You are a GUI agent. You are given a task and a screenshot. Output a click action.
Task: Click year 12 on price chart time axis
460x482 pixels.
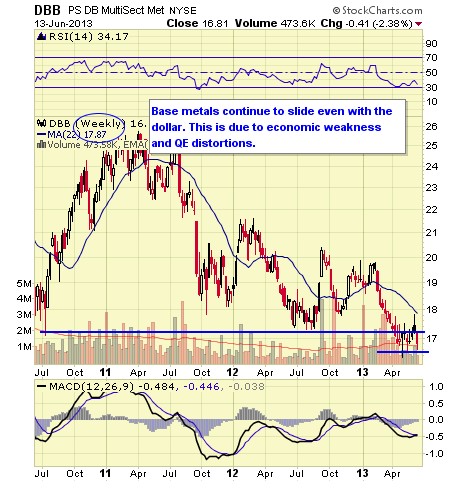coord(232,372)
